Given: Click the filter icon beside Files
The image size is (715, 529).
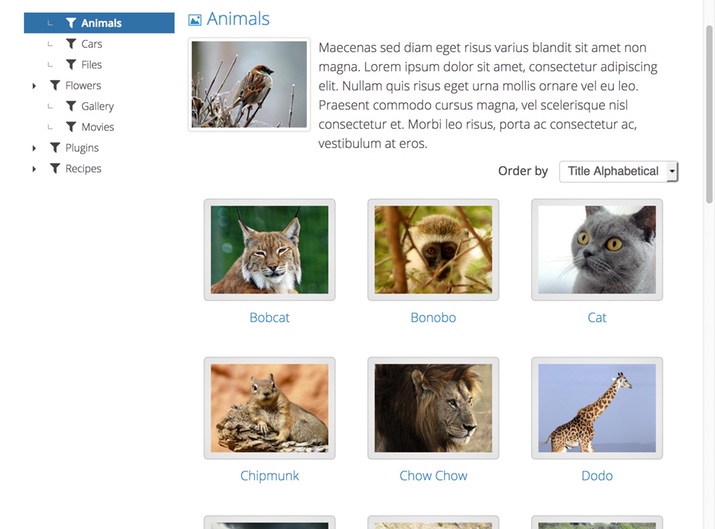Looking at the screenshot, I should coord(71,65).
